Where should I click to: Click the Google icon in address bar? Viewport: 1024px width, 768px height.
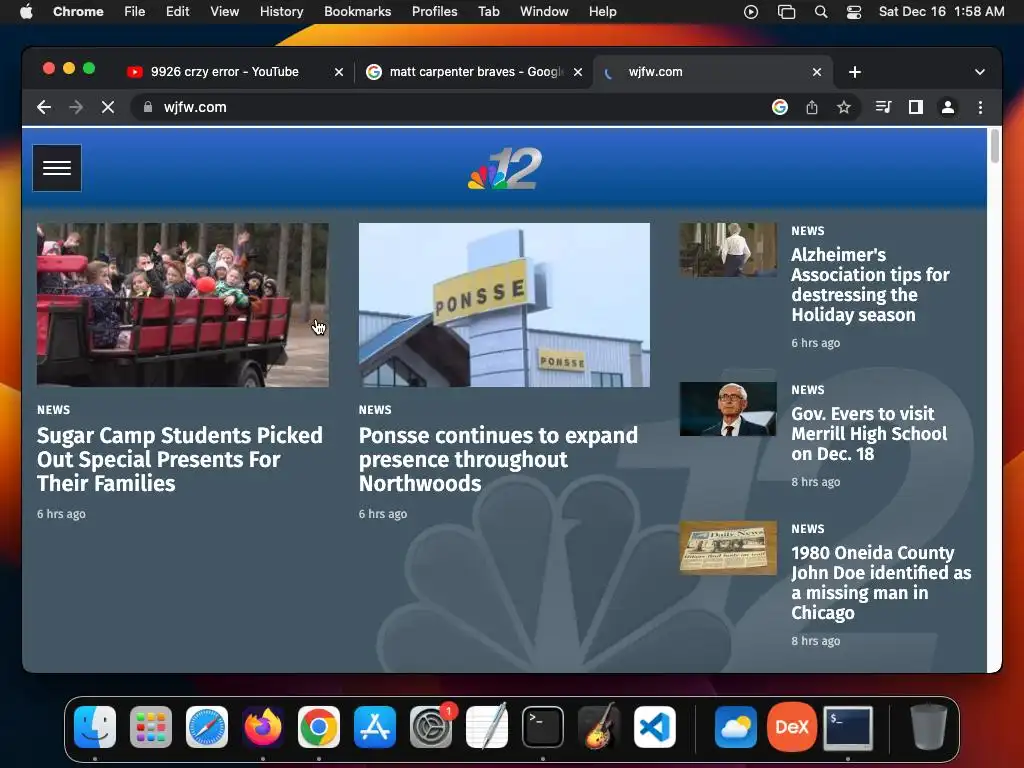tap(780, 107)
